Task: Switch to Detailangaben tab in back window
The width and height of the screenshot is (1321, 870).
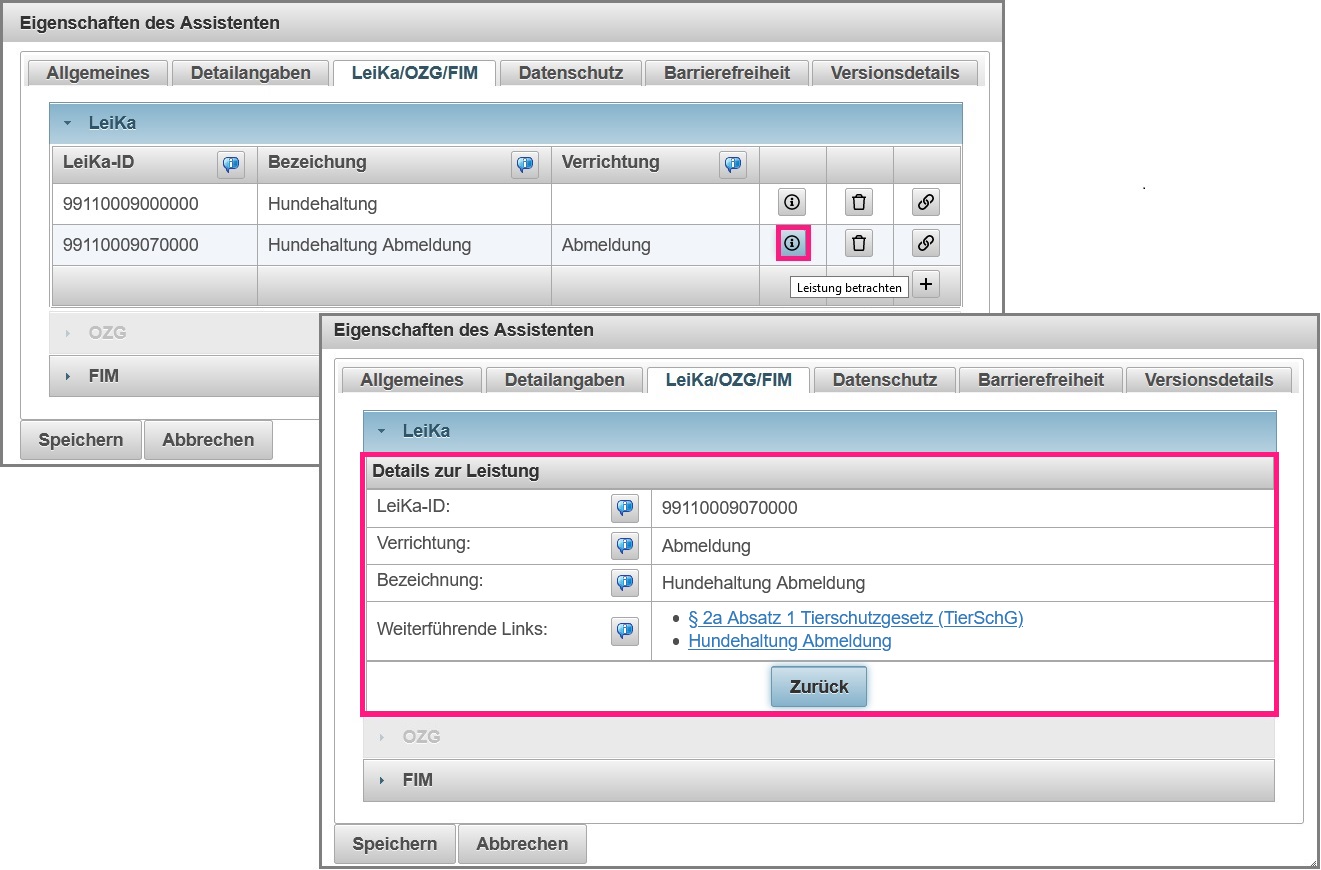Action: [x=250, y=73]
